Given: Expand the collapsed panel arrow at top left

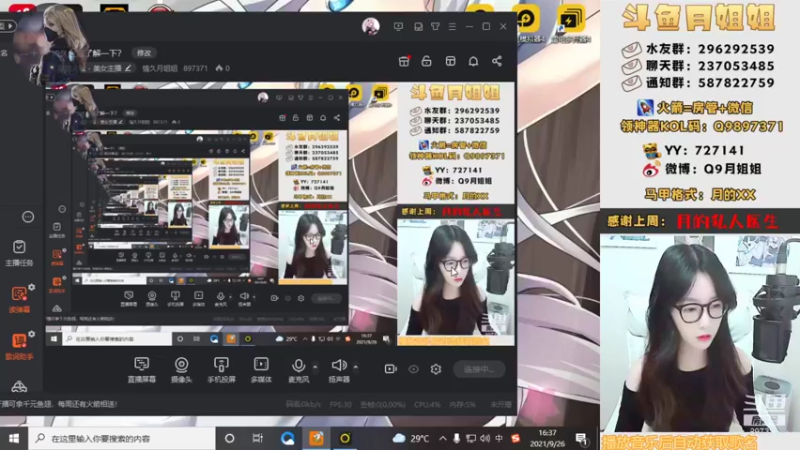Looking at the screenshot, I should pos(9,26).
